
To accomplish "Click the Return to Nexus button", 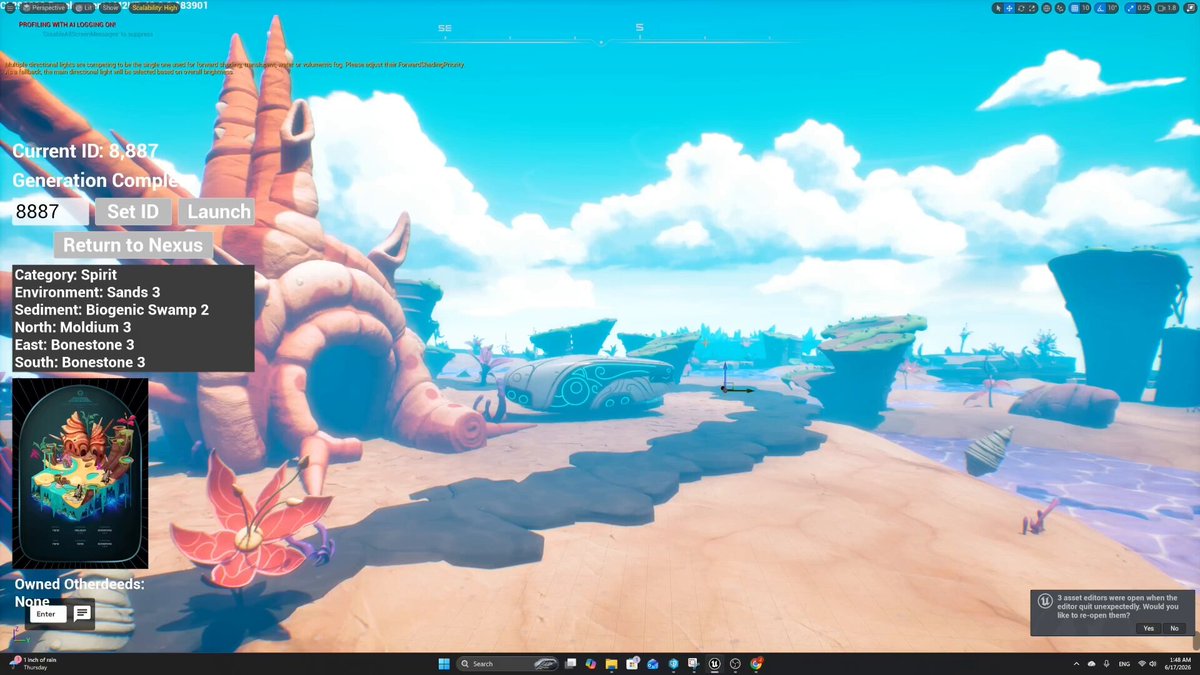I will tap(133, 246).
